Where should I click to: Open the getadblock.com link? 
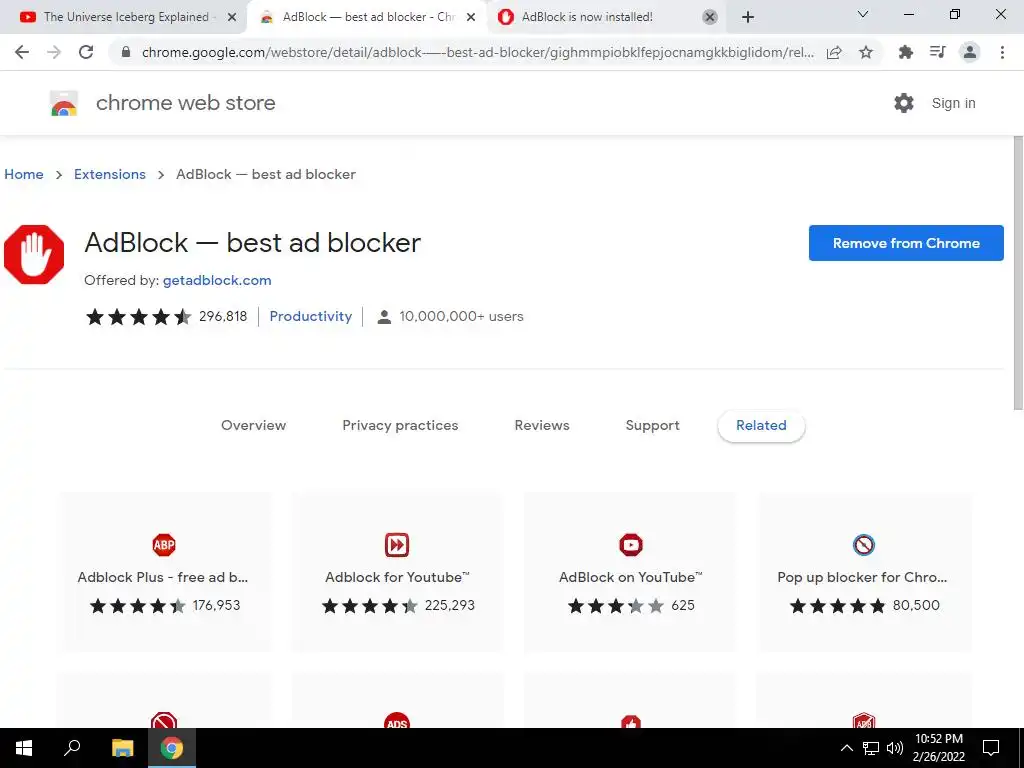[x=217, y=280]
